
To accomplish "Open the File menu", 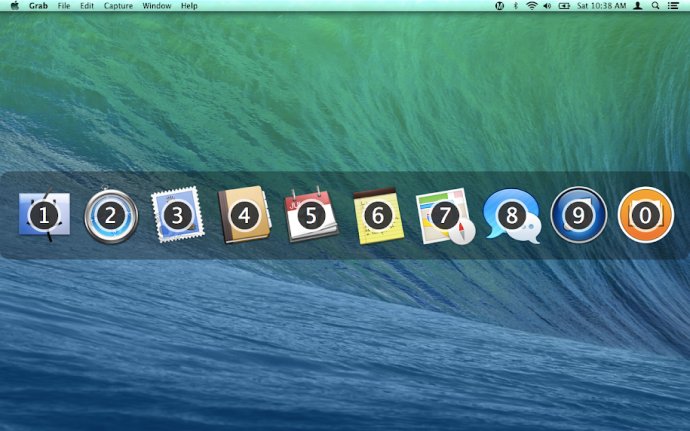I will tap(64, 6).
